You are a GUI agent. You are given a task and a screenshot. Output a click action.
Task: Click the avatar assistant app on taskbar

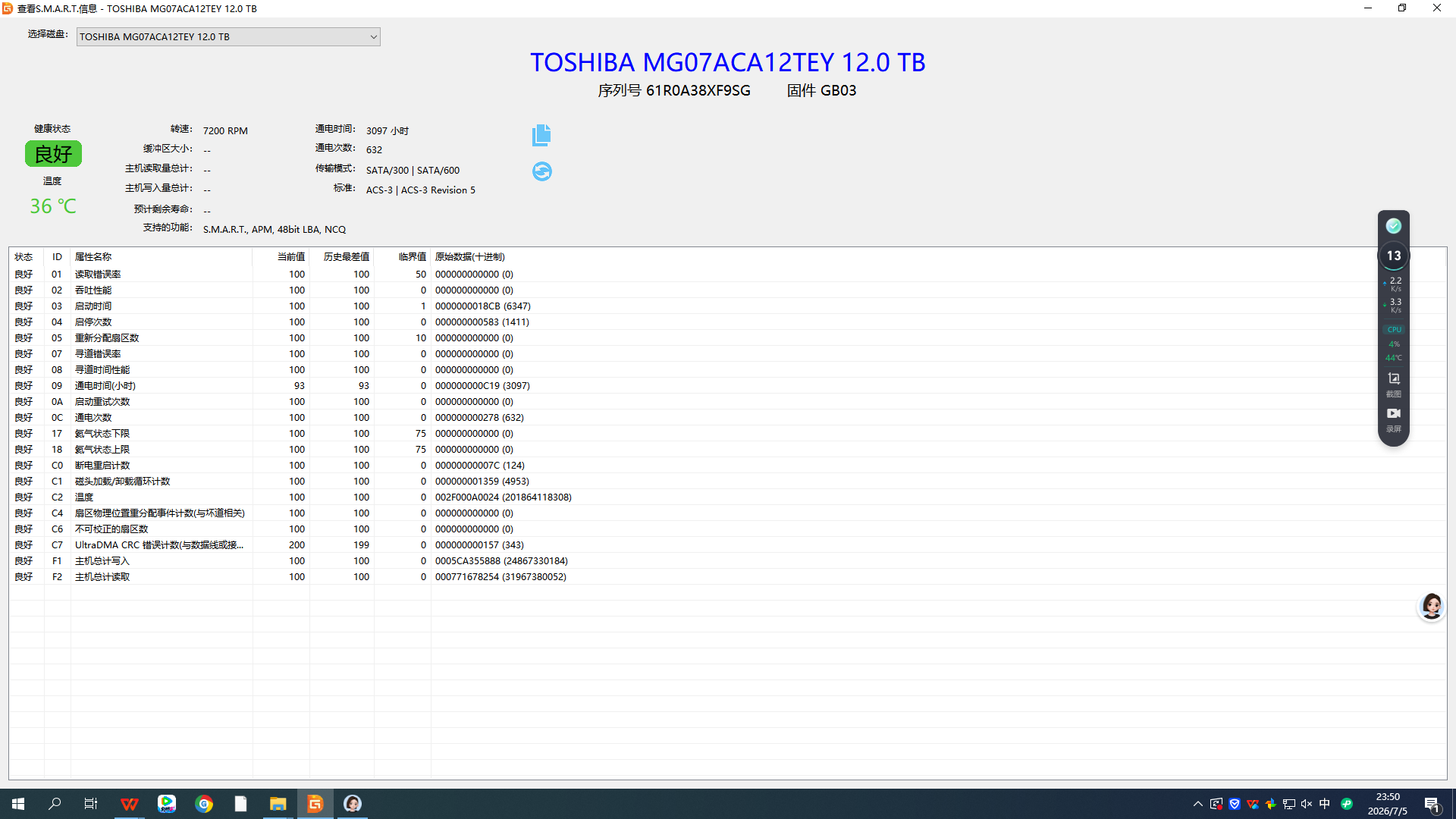coord(352,804)
